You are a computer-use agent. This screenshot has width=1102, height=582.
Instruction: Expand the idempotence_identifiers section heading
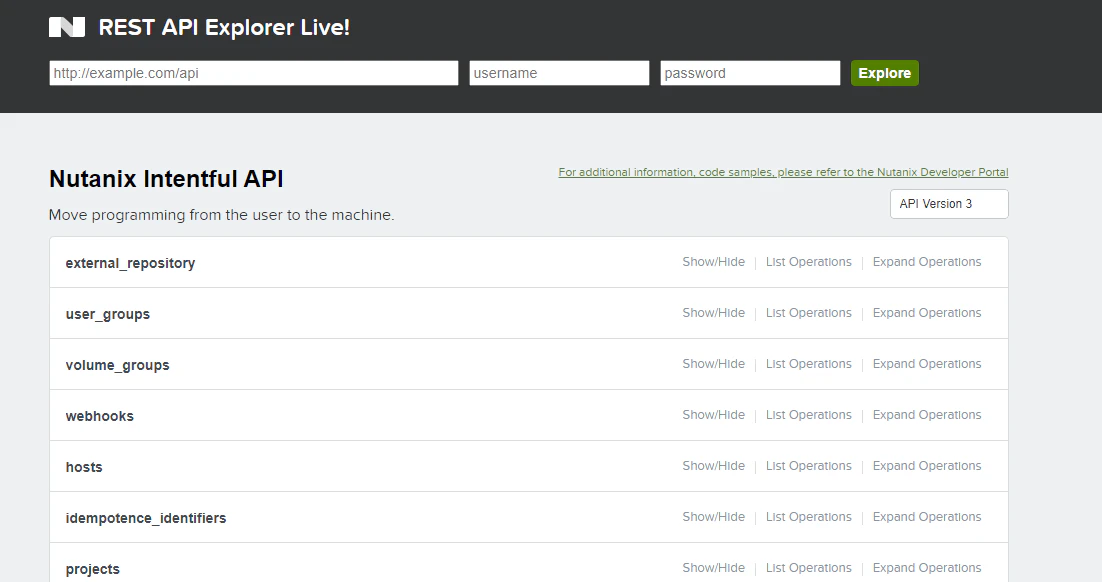click(145, 518)
